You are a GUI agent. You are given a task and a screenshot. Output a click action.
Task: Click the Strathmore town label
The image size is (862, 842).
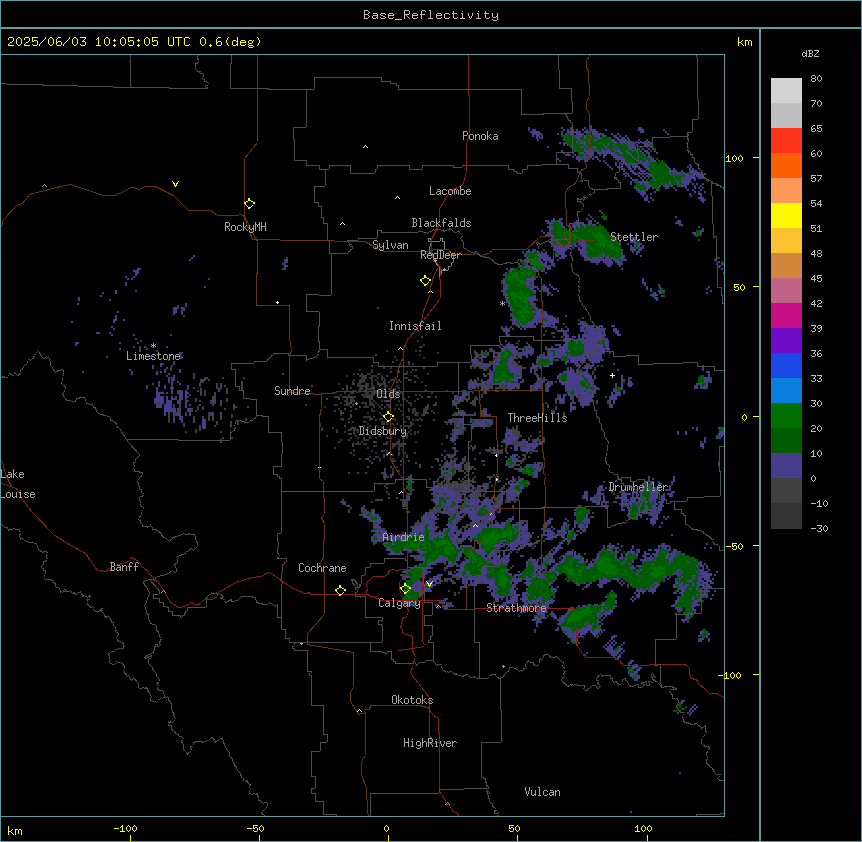click(516, 608)
